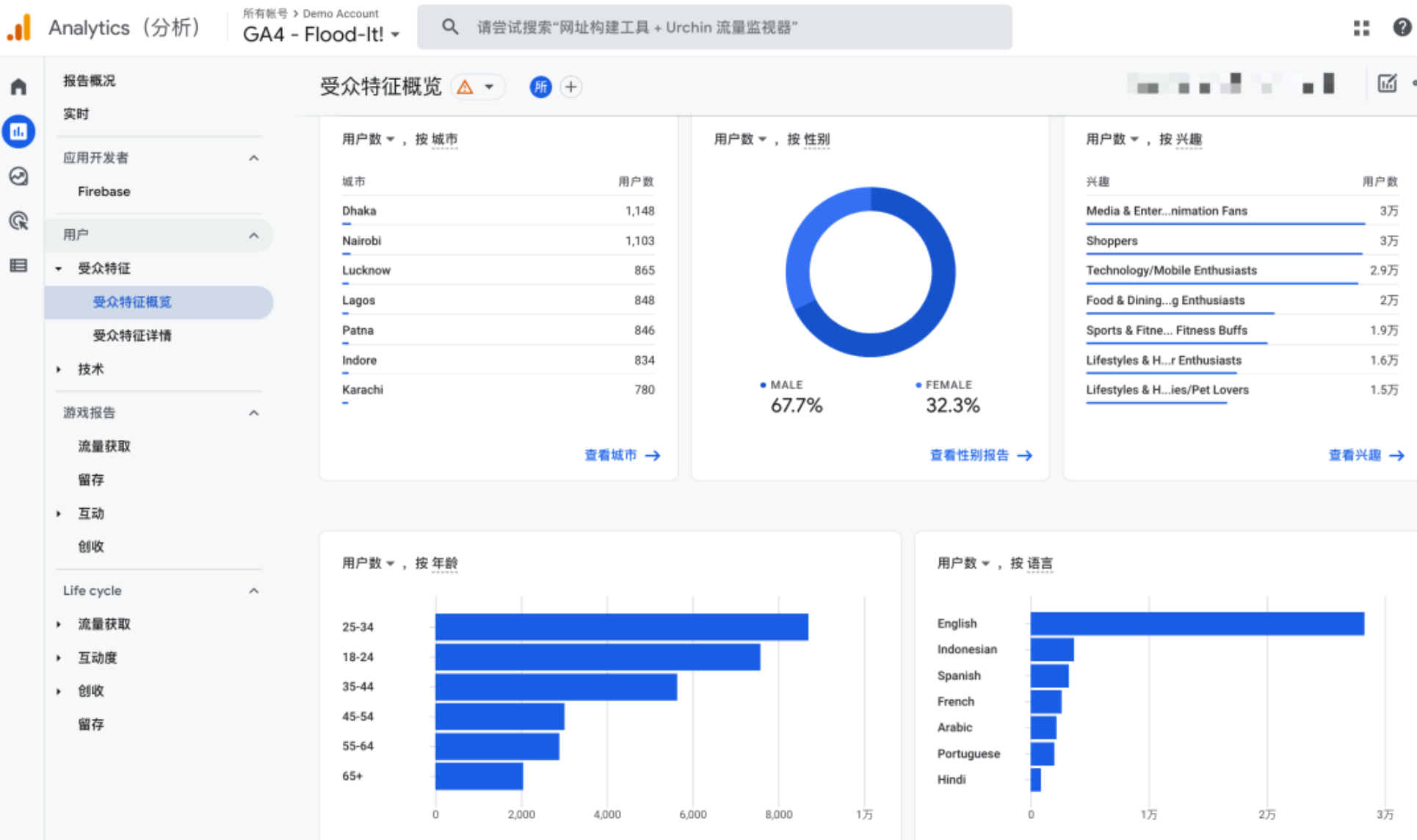Open the Explore section icon
This screenshot has height=840, width=1417.
19,177
